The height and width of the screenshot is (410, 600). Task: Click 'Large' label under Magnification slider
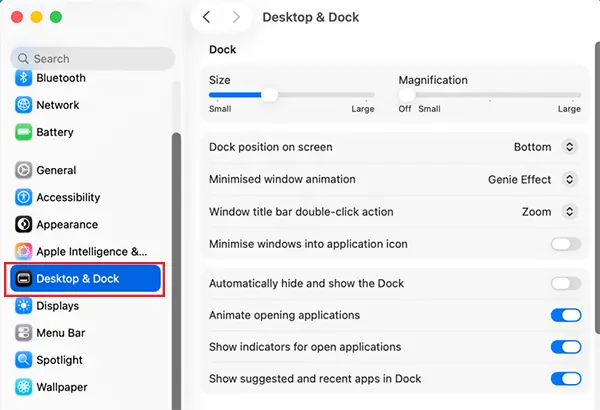[569, 109]
